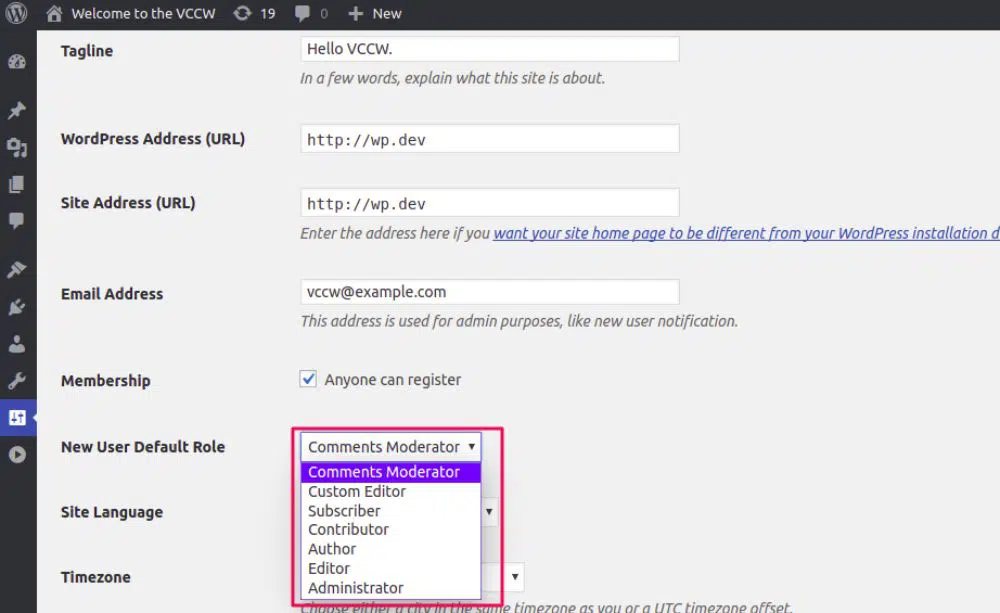
Task: Expand the Site Language dropdown arrow
Action: pyautogui.click(x=489, y=512)
